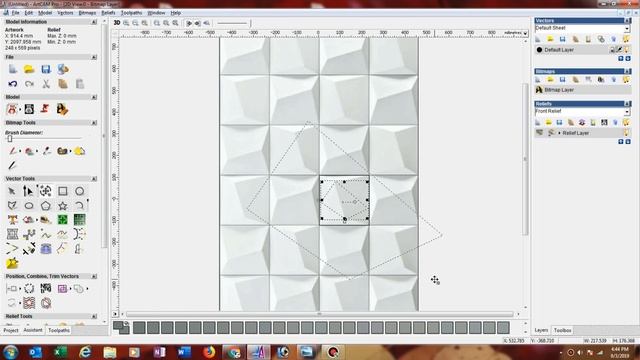The width and height of the screenshot is (640, 360).
Task: Open the Vectors menu
Action: [65, 13]
